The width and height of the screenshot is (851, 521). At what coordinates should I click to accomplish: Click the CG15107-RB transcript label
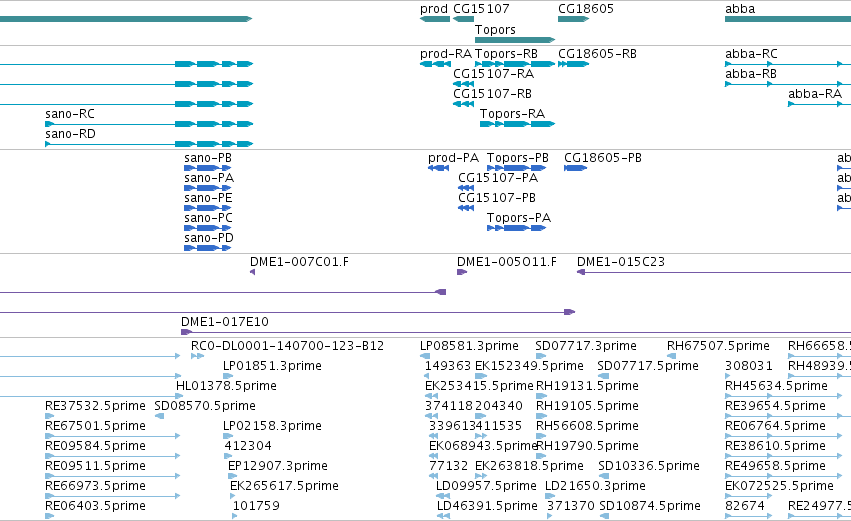point(492,94)
